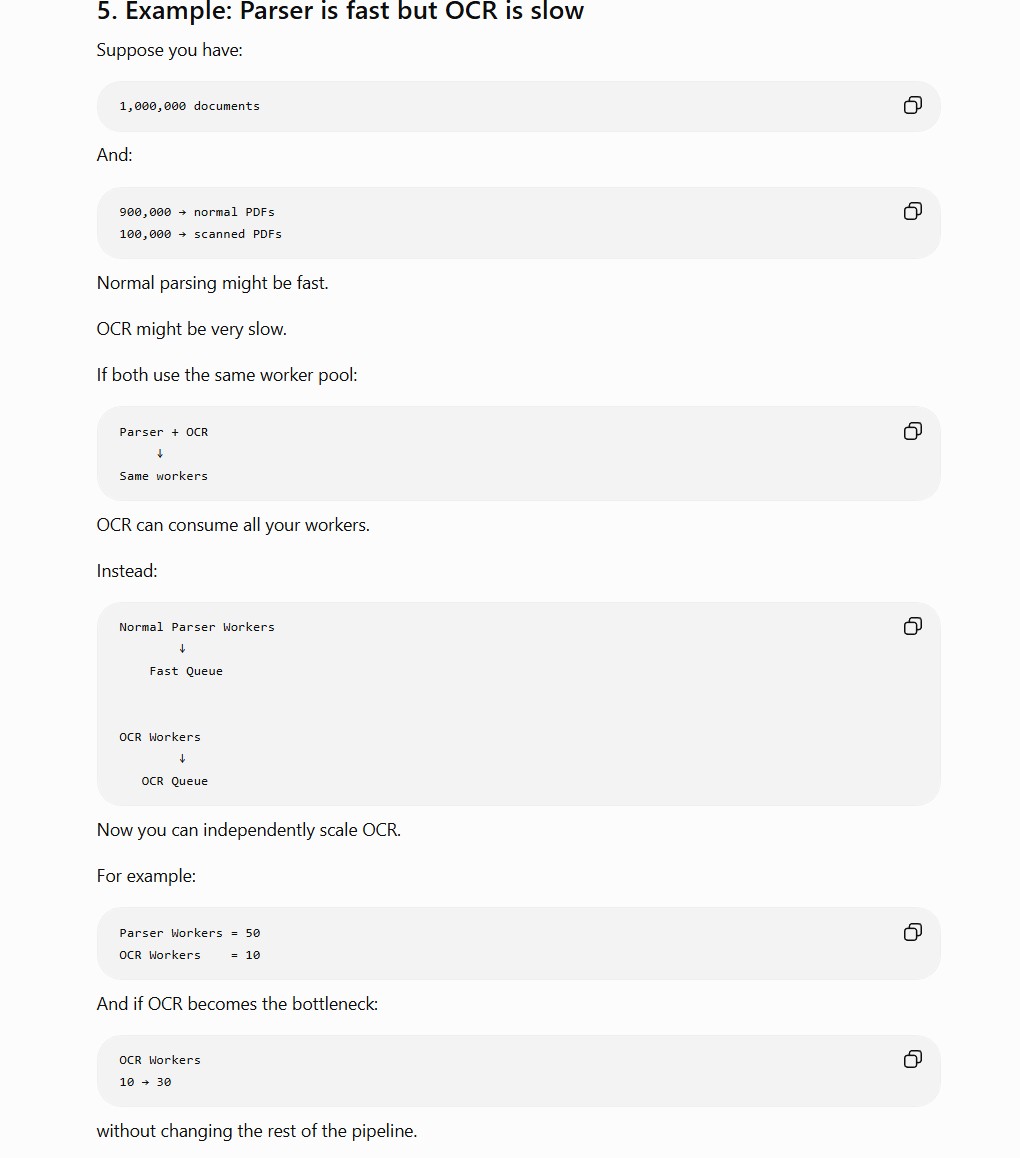Image resolution: width=1020 pixels, height=1158 pixels.
Task: Click the 'Fast Queue' text in diagram
Action: tap(186, 671)
